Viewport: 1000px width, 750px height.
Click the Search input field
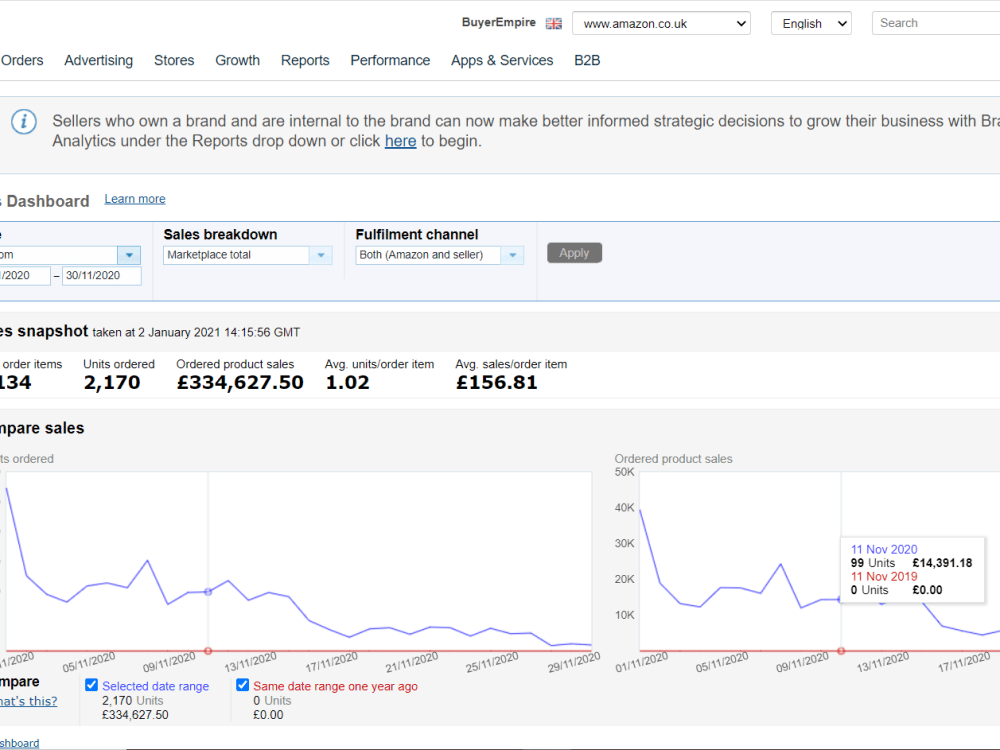(935, 23)
